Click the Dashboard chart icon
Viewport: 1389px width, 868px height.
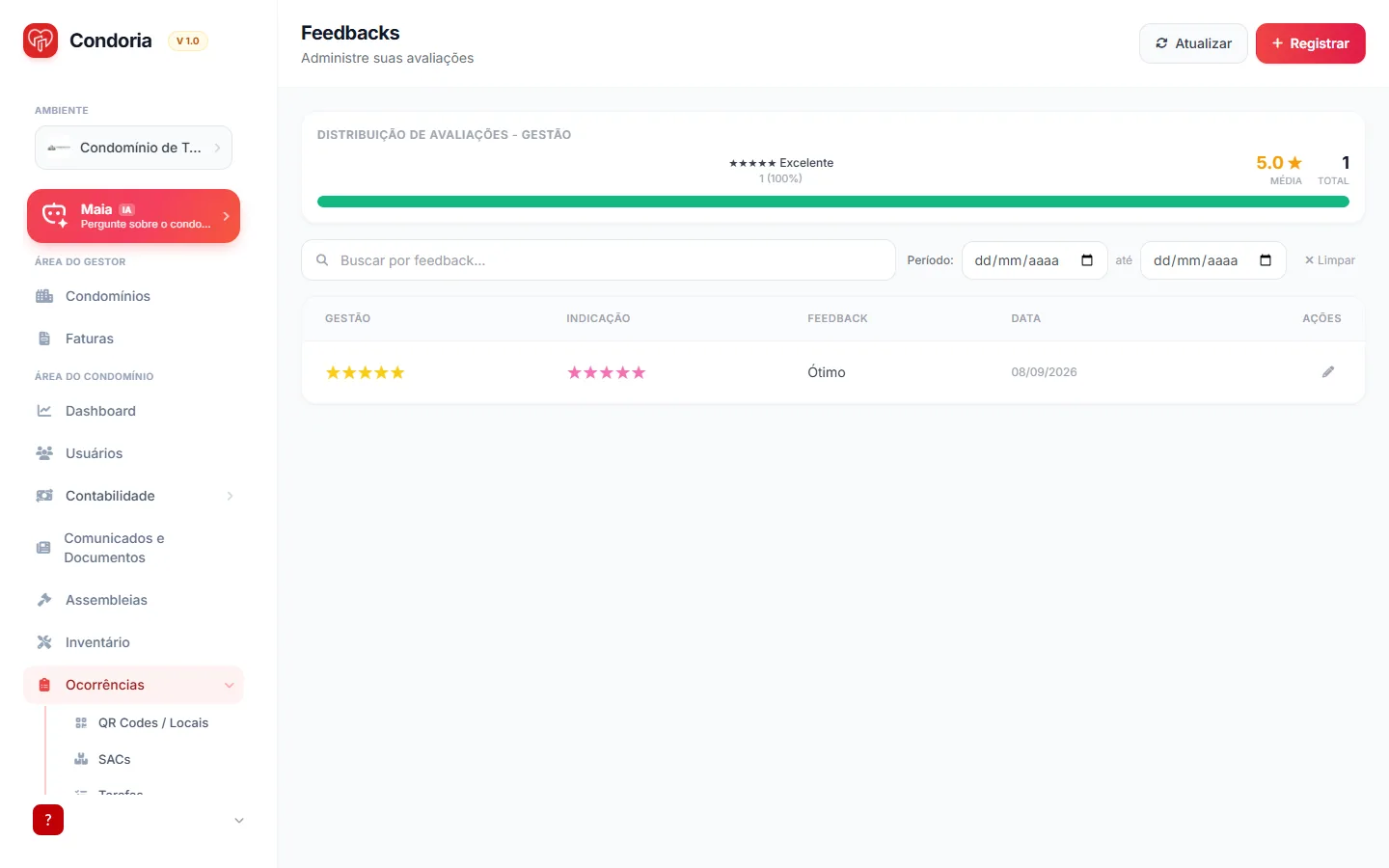[44, 411]
